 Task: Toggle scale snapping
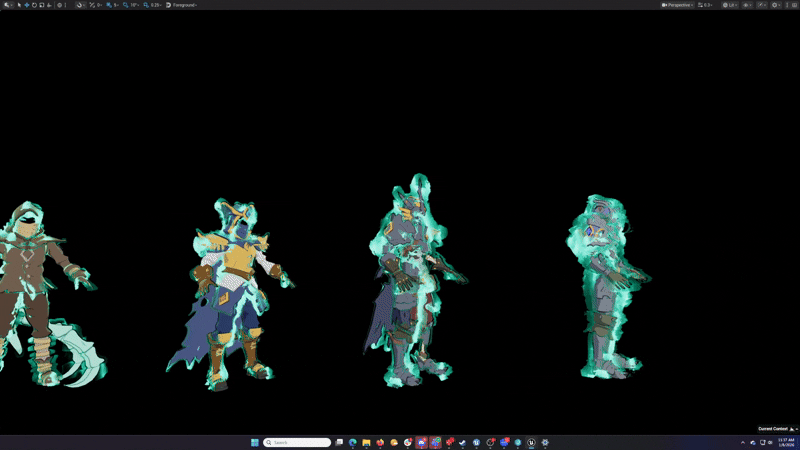click(x=146, y=5)
